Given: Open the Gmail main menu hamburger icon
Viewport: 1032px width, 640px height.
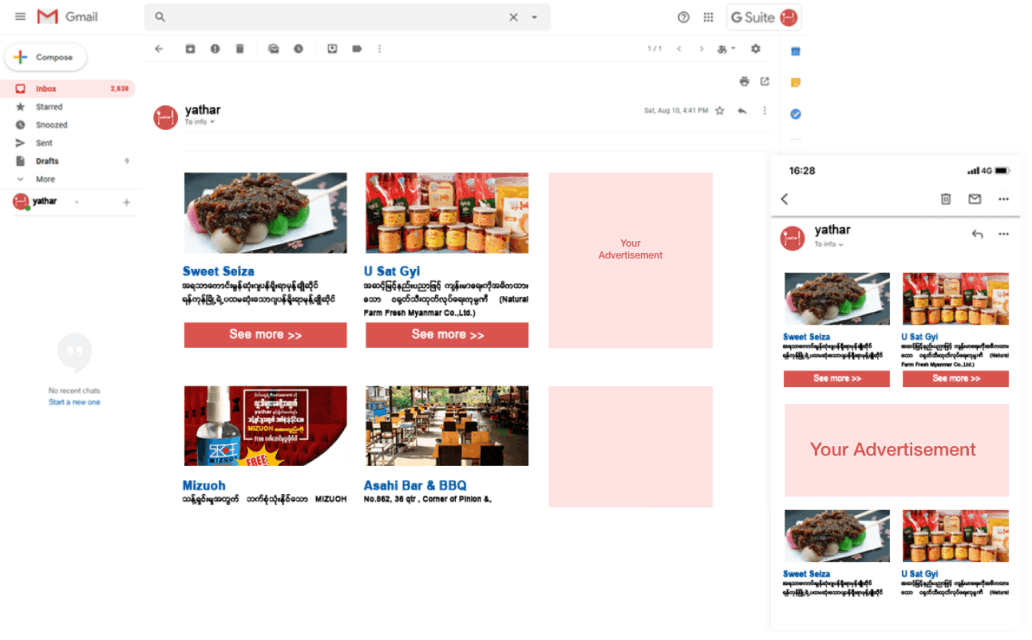Looking at the screenshot, I should click(x=20, y=16).
